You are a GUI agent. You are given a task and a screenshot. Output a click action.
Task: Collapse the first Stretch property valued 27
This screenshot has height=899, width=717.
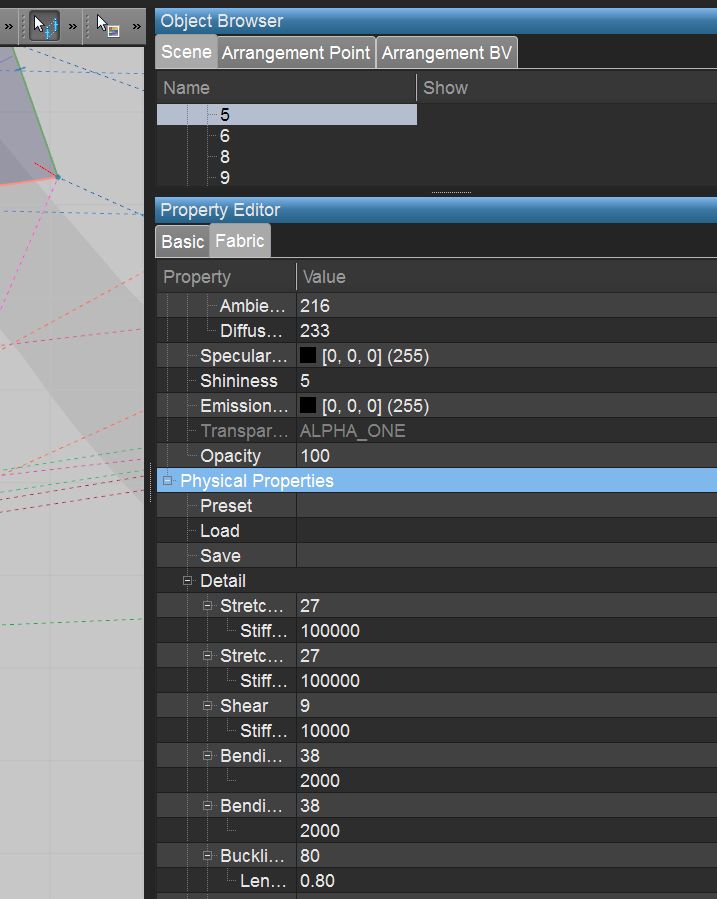[x=207, y=605]
